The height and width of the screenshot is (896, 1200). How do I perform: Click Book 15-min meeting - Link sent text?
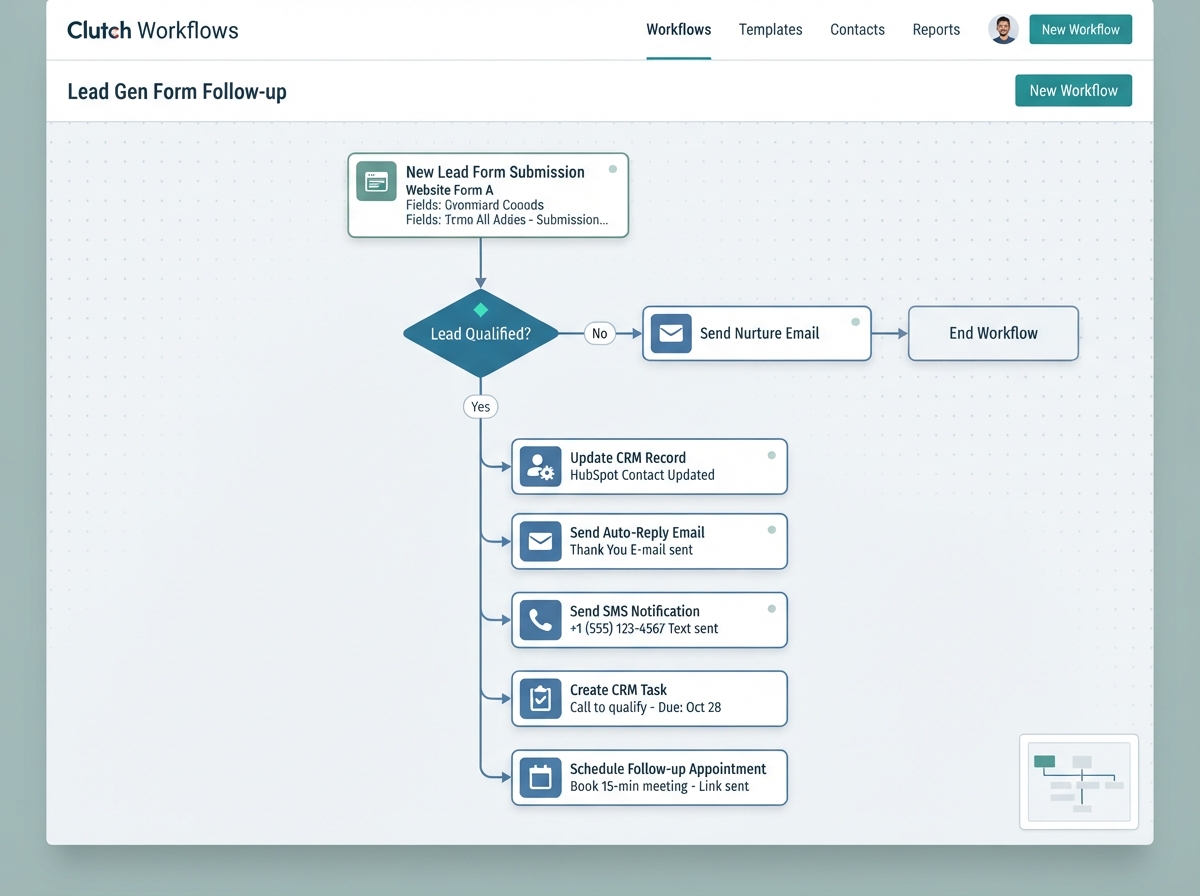[x=659, y=786]
